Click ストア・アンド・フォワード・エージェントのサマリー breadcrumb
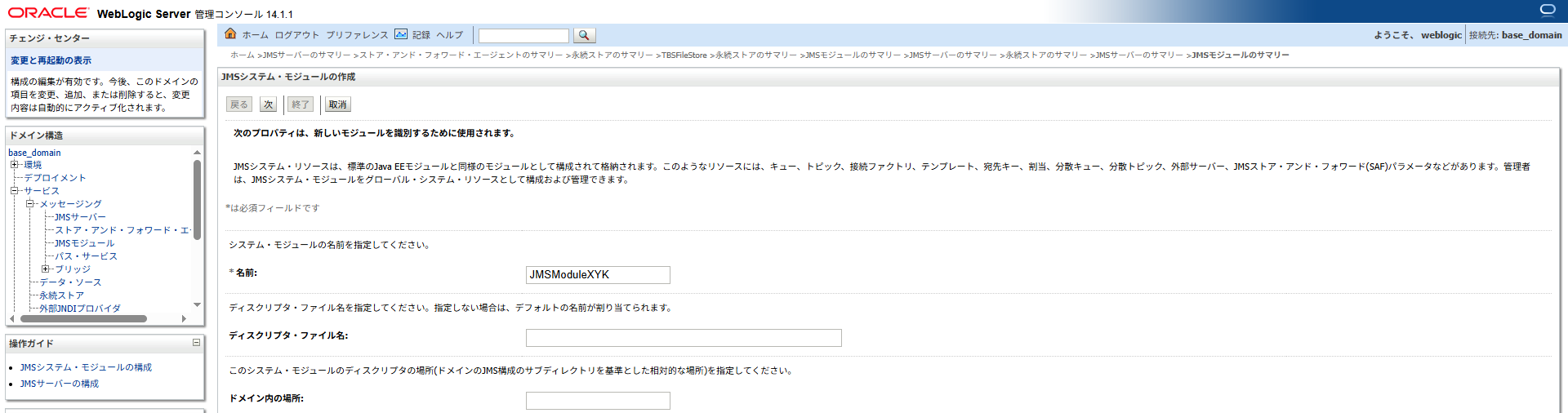This screenshot has height=413, width=1568. 461,56
